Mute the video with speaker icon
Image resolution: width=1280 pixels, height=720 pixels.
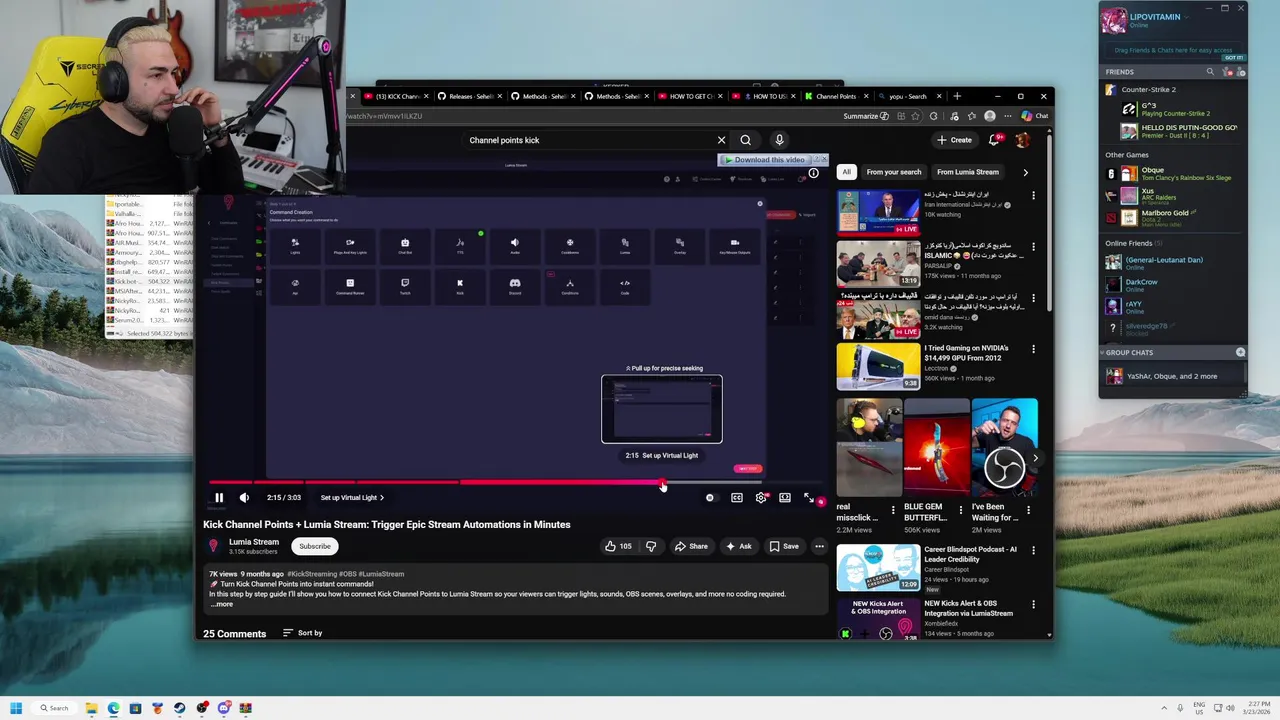pyautogui.click(x=245, y=497)
